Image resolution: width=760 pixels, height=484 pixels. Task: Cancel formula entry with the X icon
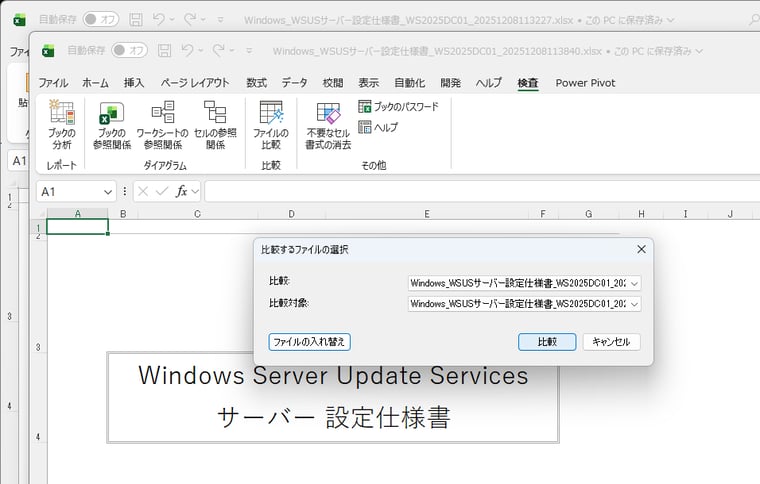(x=142, y=191)
